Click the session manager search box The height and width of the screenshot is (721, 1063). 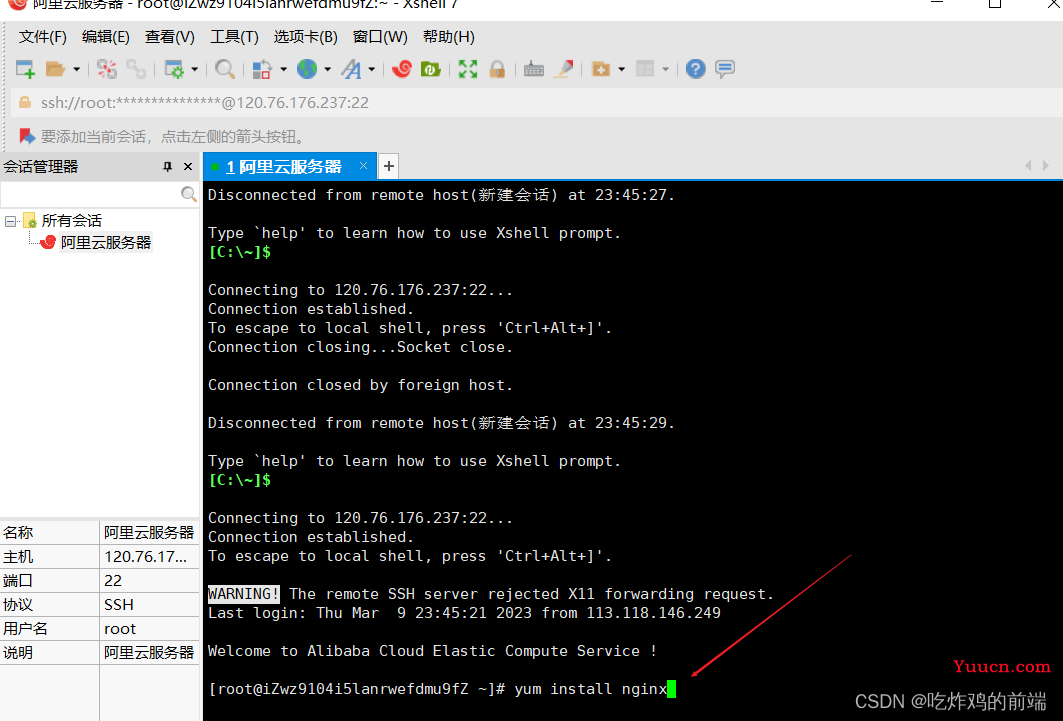91,194
